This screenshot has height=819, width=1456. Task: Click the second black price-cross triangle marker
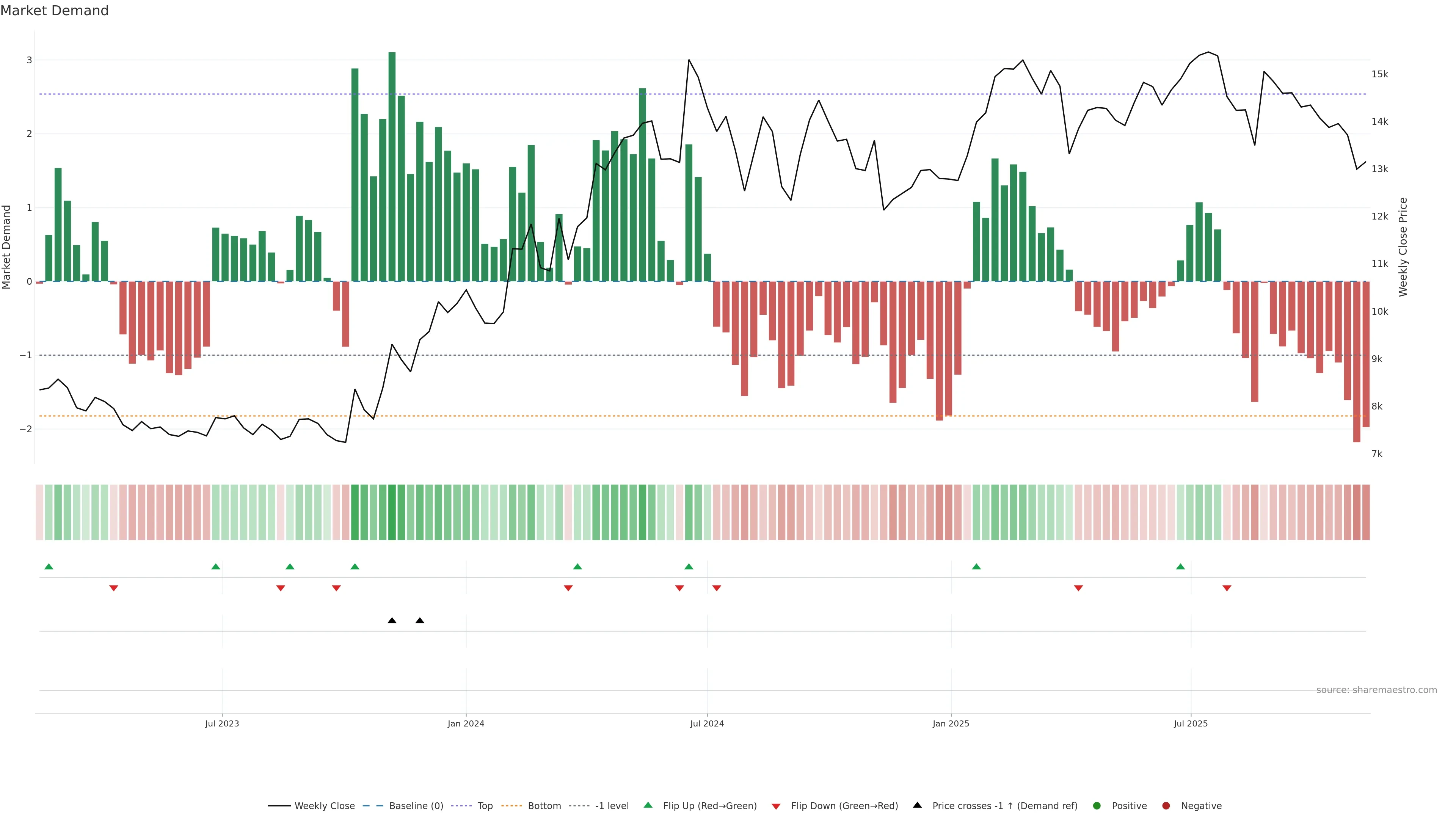(x=419, y=621)
